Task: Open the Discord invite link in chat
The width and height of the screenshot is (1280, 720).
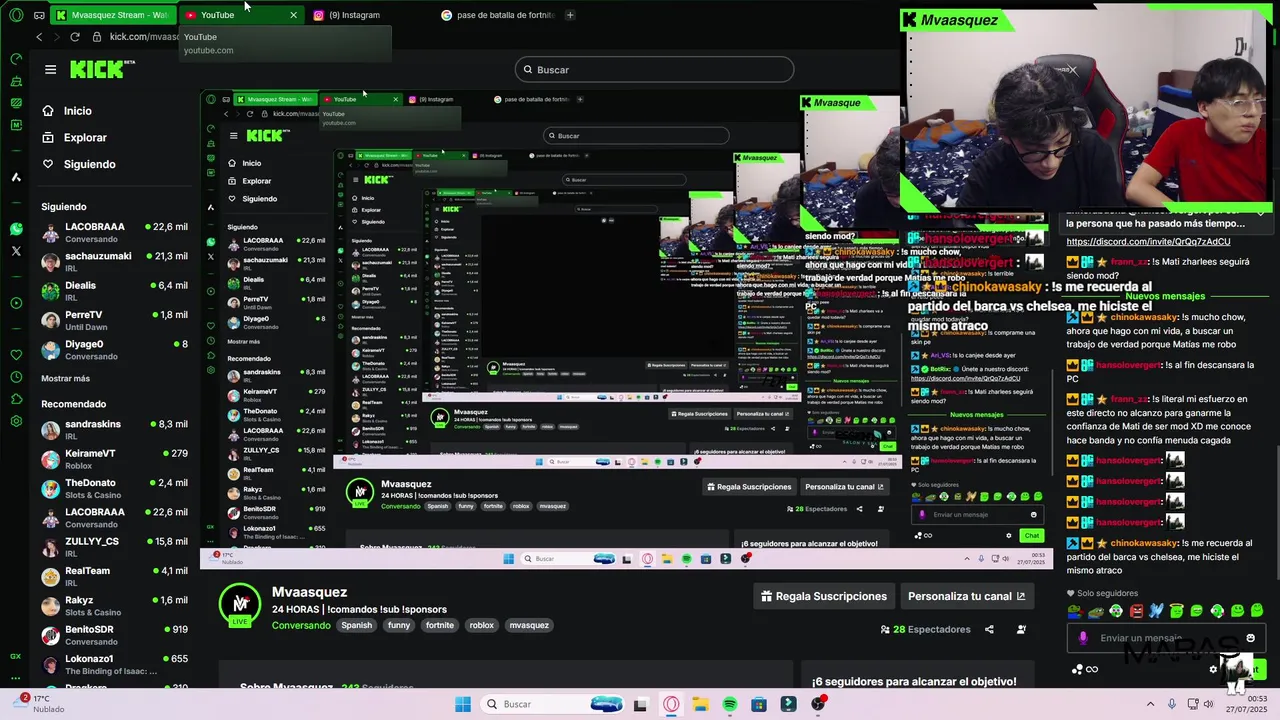Action: coord(1148,241)
